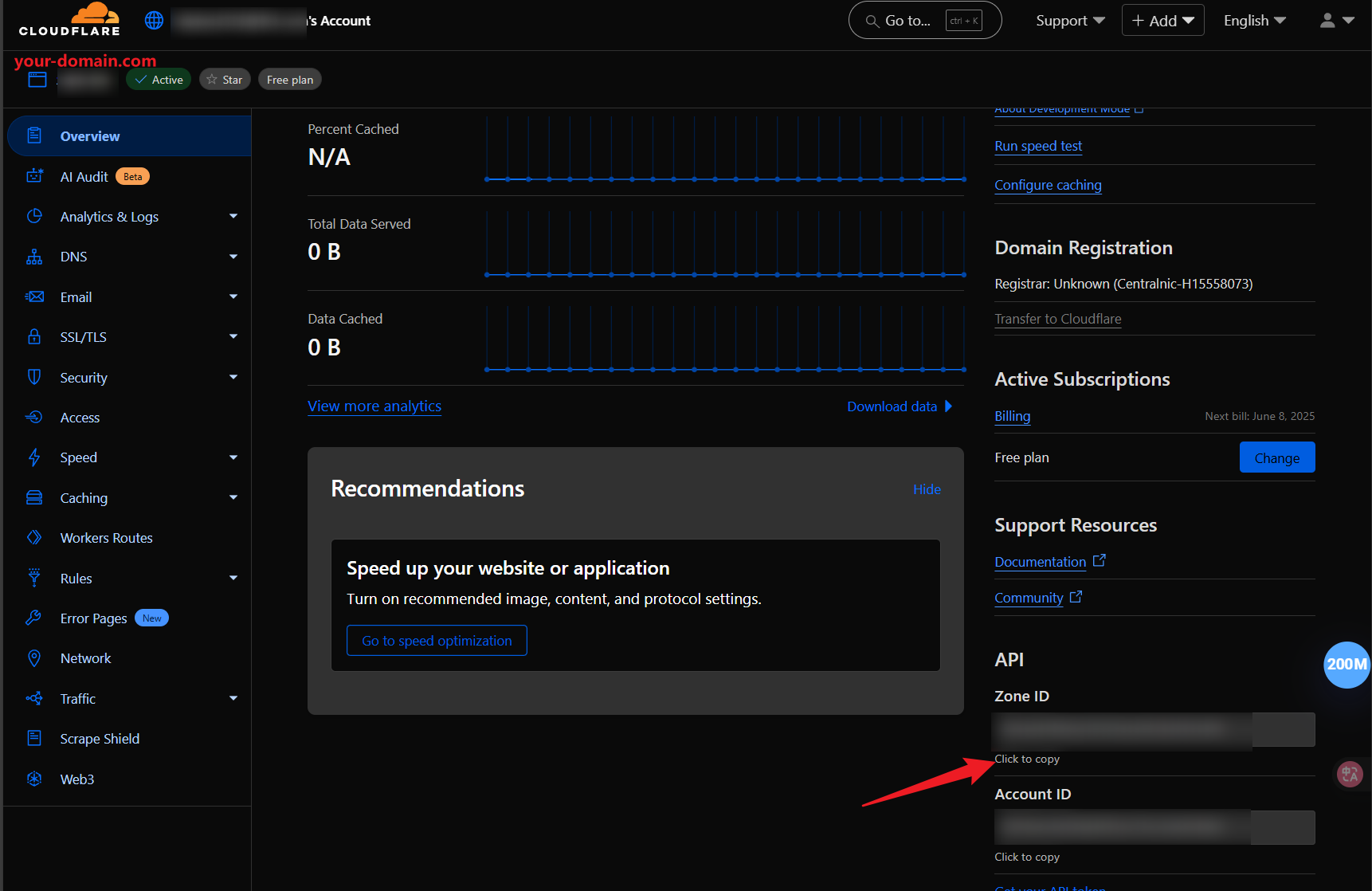Click the Security shield icon
Viewport: 1372px width, 891px height.
click(x=34, y=377)
